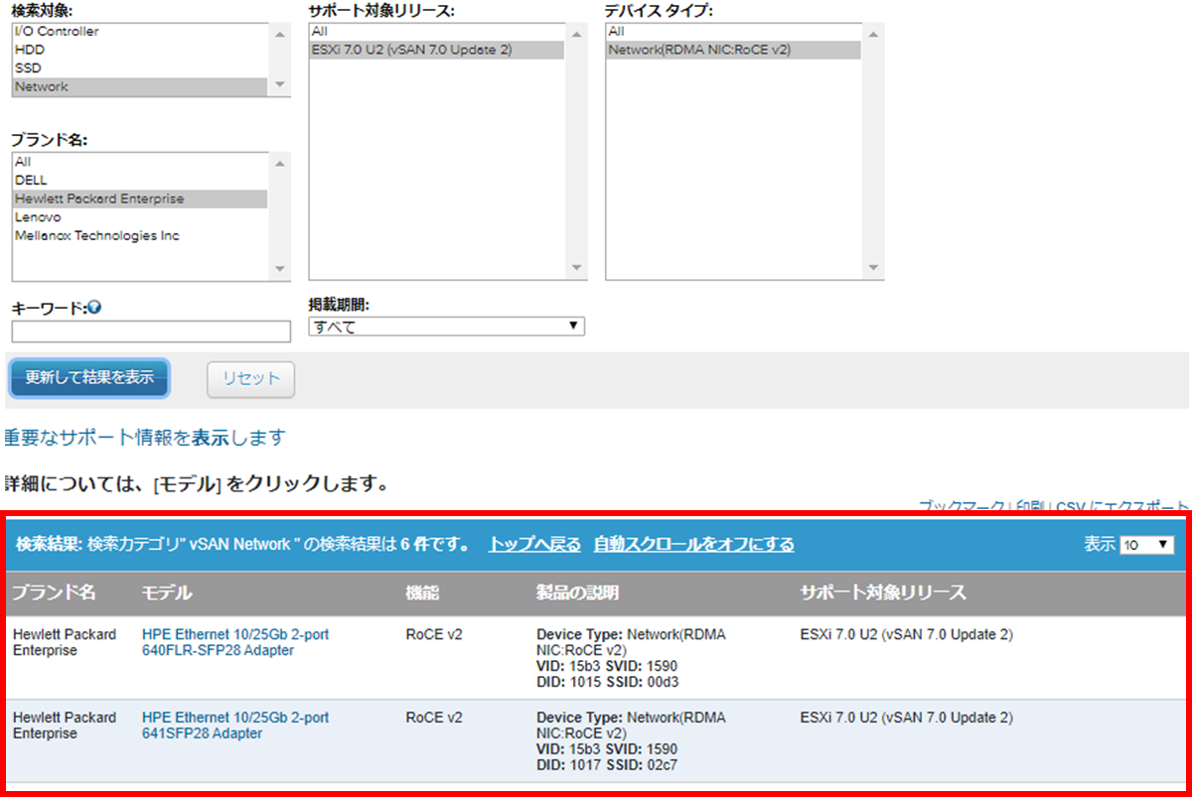This screenshot has height=797, width=1192.
Task: Select Mellanox Technologies Inc brand option
Action: point(140,236)
